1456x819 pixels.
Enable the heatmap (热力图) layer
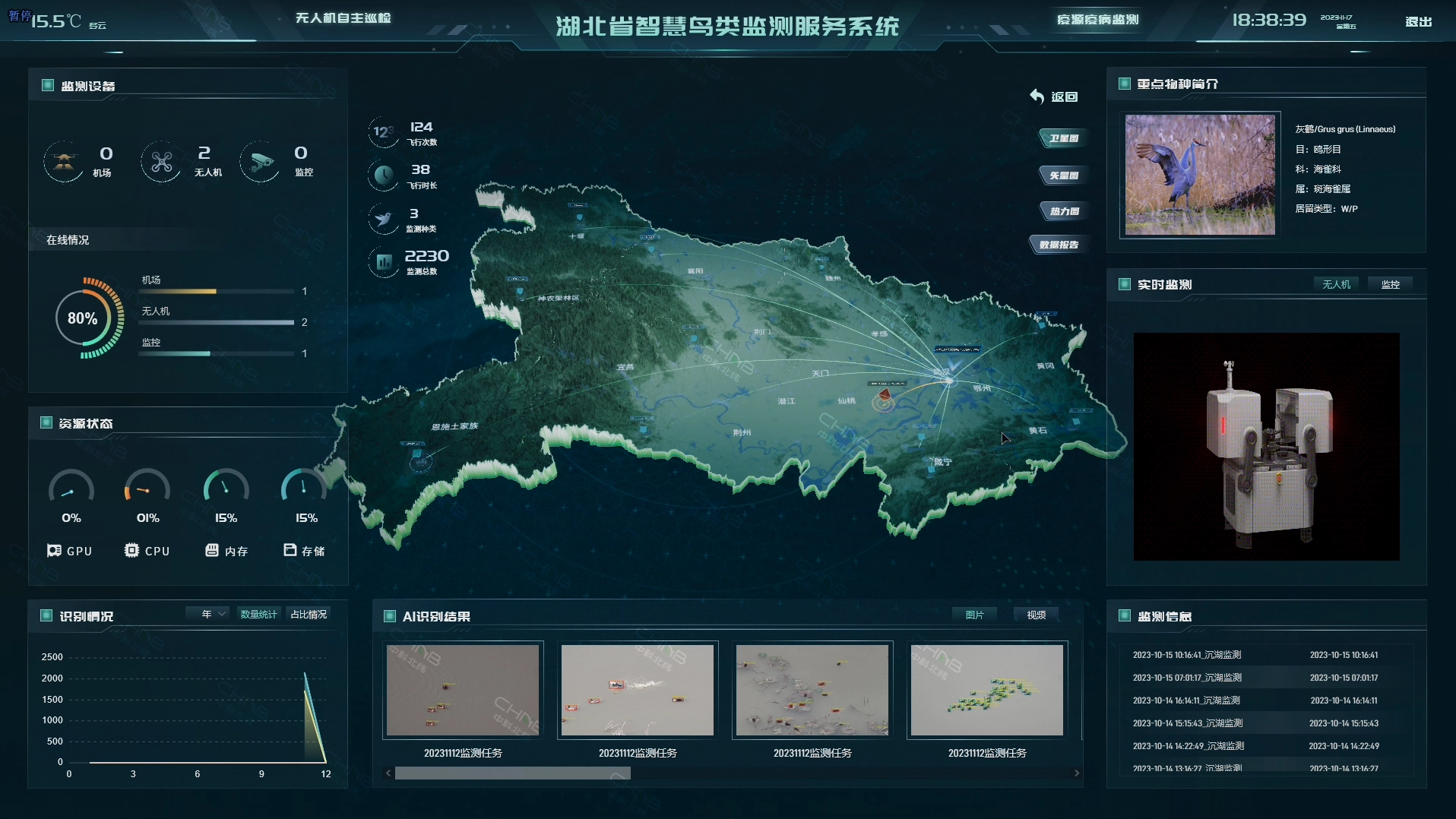(x=1063, y=211)
